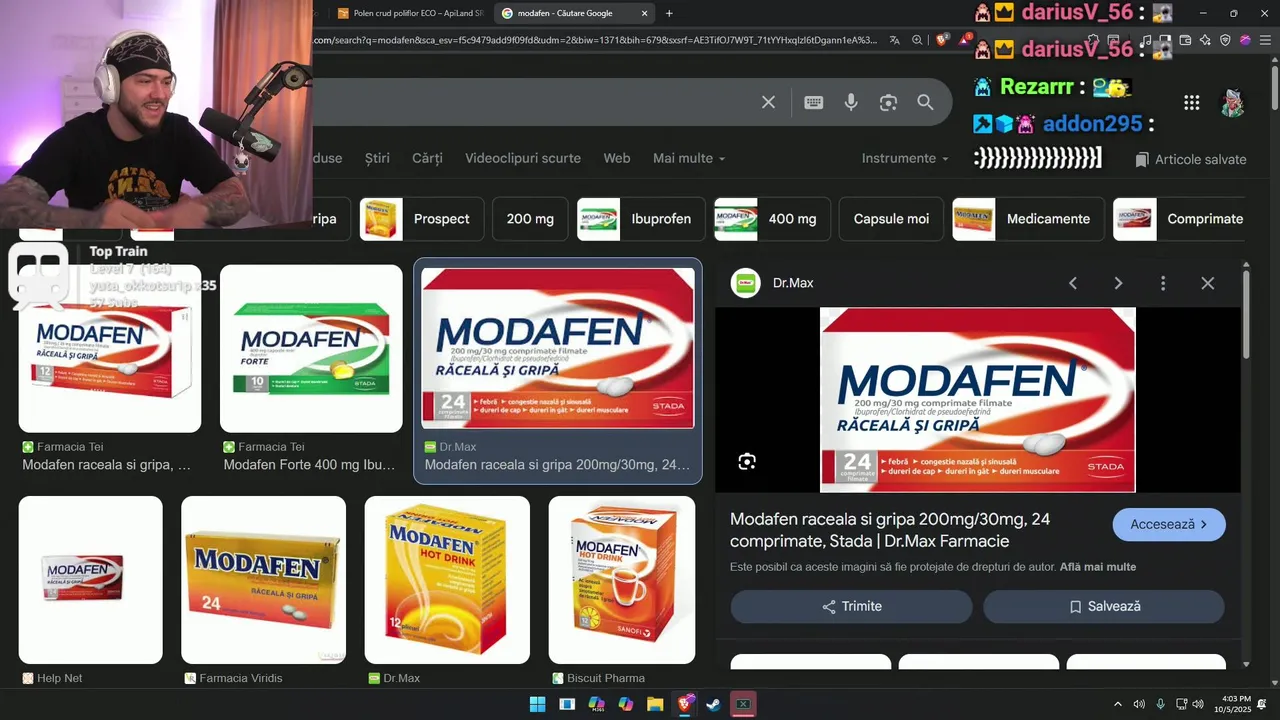
Task: Open Brave Rewards triangle icon
Action: pyautogui.click(x=965, y=40)
